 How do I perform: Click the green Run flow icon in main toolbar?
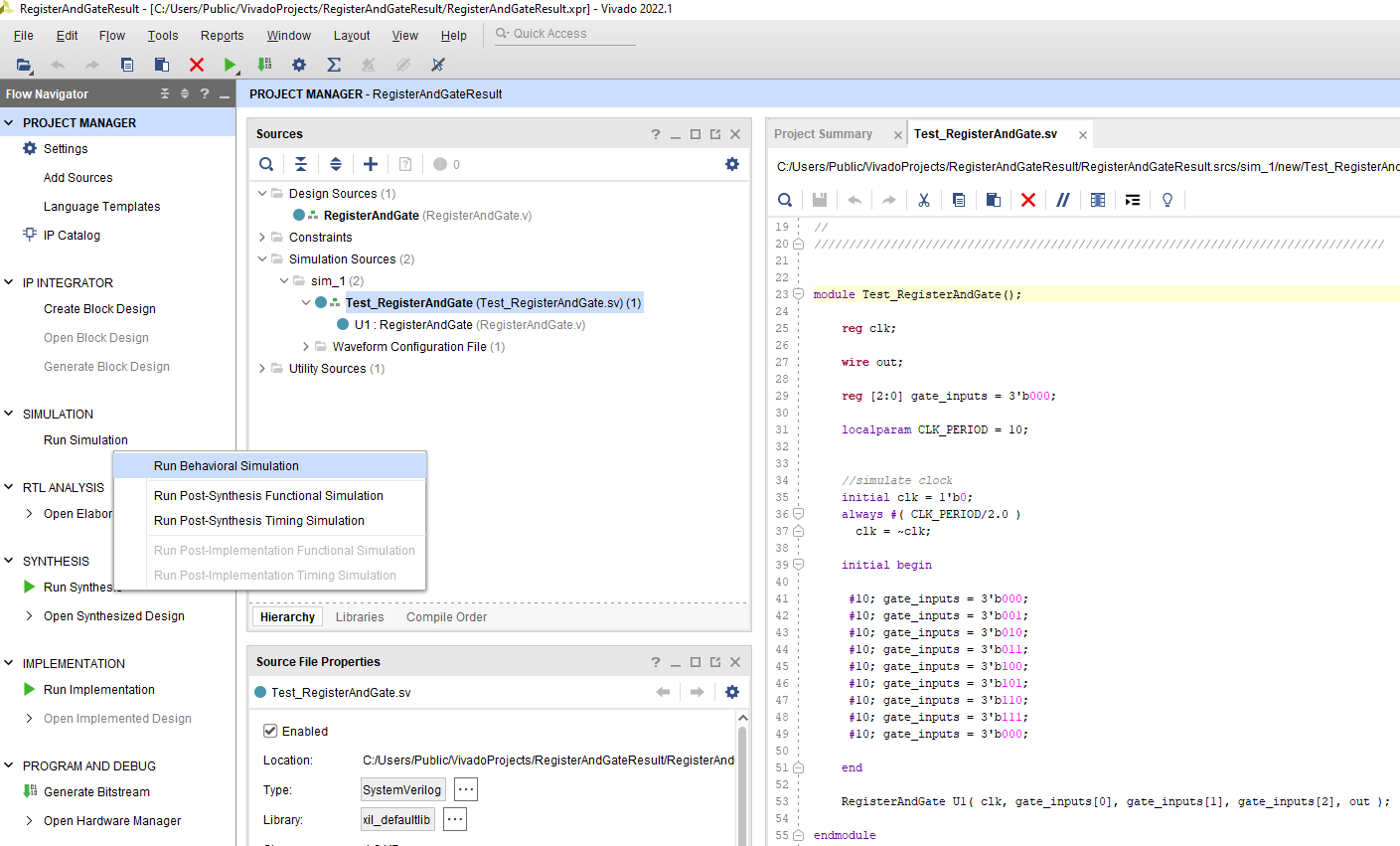(230, 65)
